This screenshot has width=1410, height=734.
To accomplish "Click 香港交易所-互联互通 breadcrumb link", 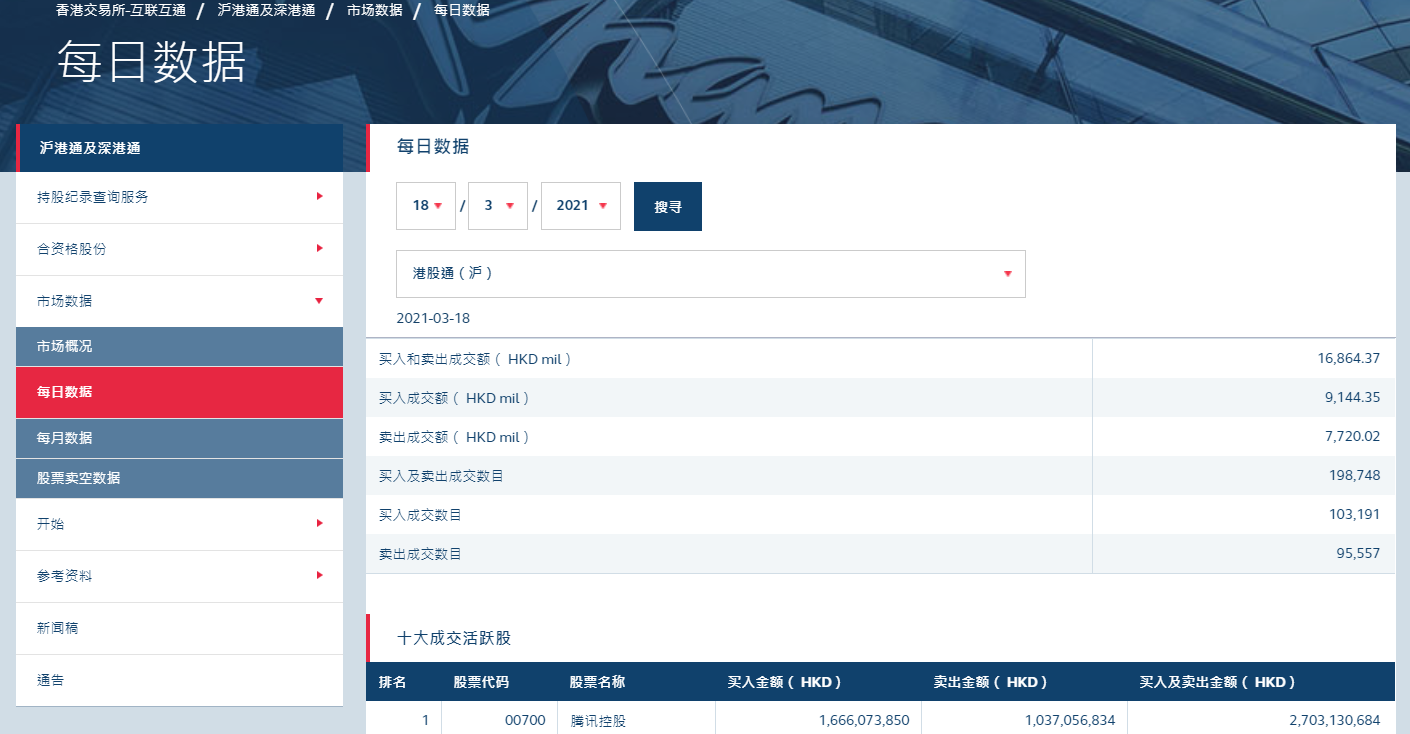I will (x=121, y=10).
